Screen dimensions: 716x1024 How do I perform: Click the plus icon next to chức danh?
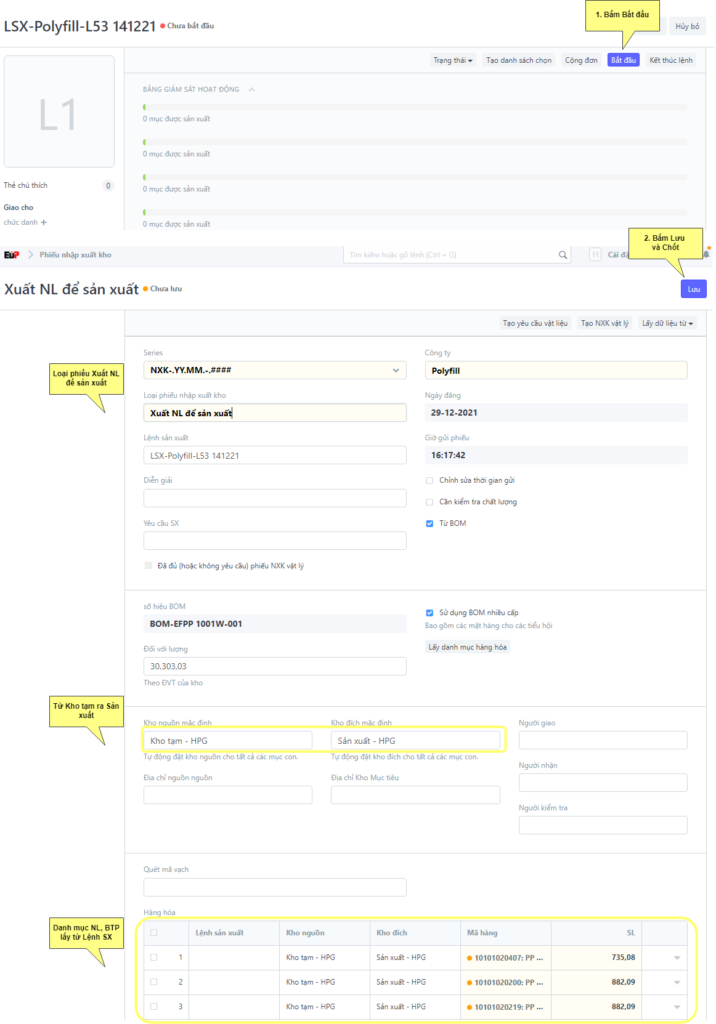[43, 222]
